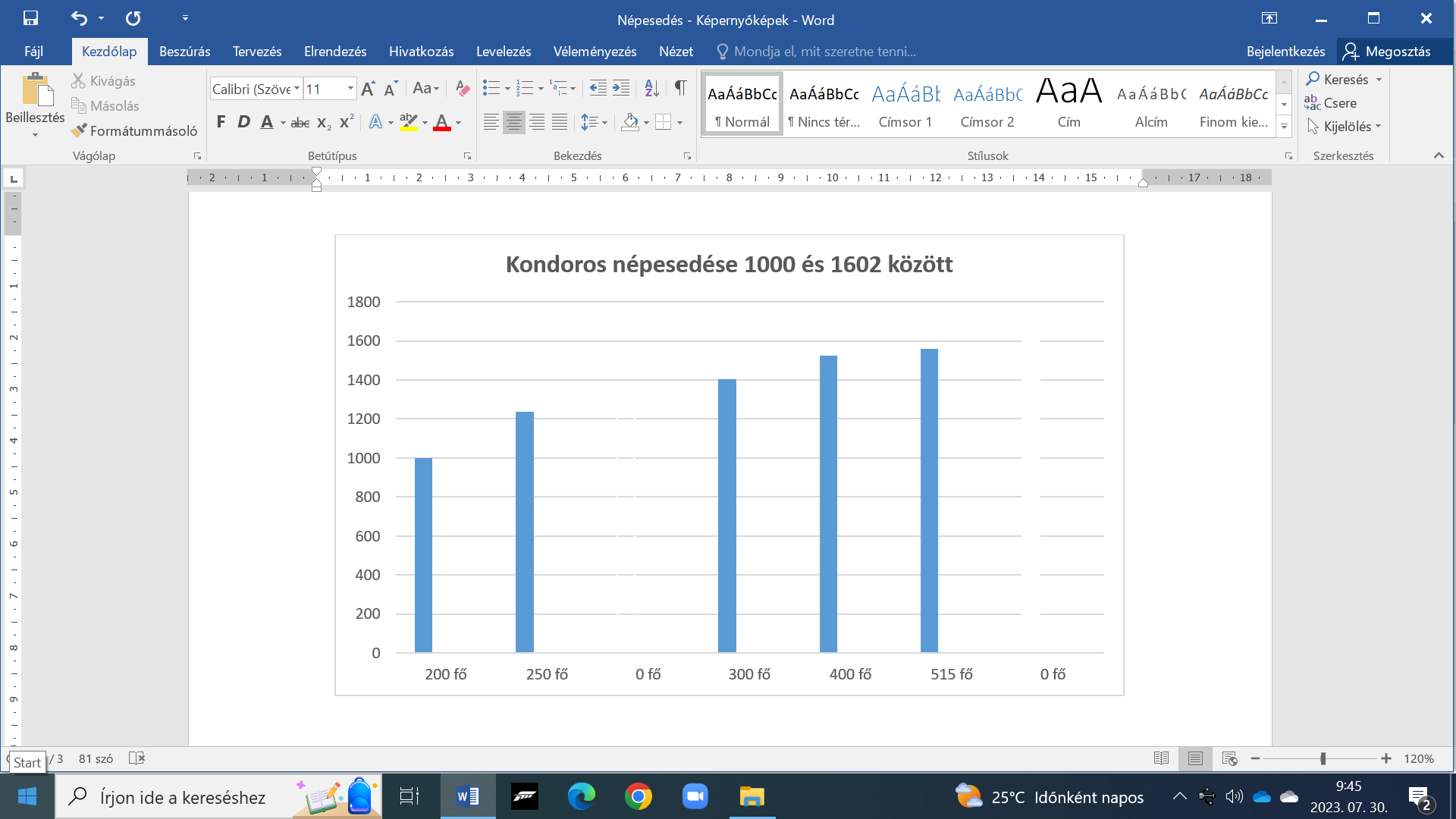Image resolution: width=1456 pixels, height=819 pixels.
Task: Align text left
Action: tap(491, 122)
